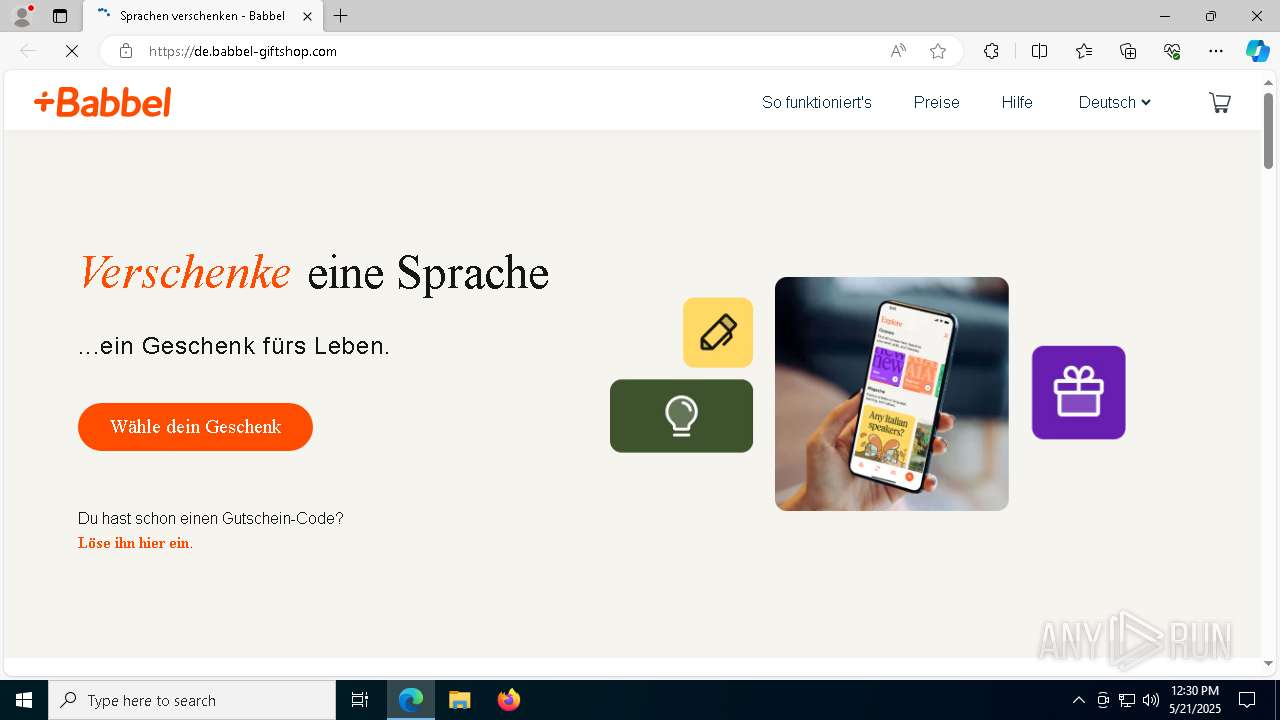Launch Firefox from the taskbar
Viewport: 1280px width, 720px height.
click(x=509, y=700)
